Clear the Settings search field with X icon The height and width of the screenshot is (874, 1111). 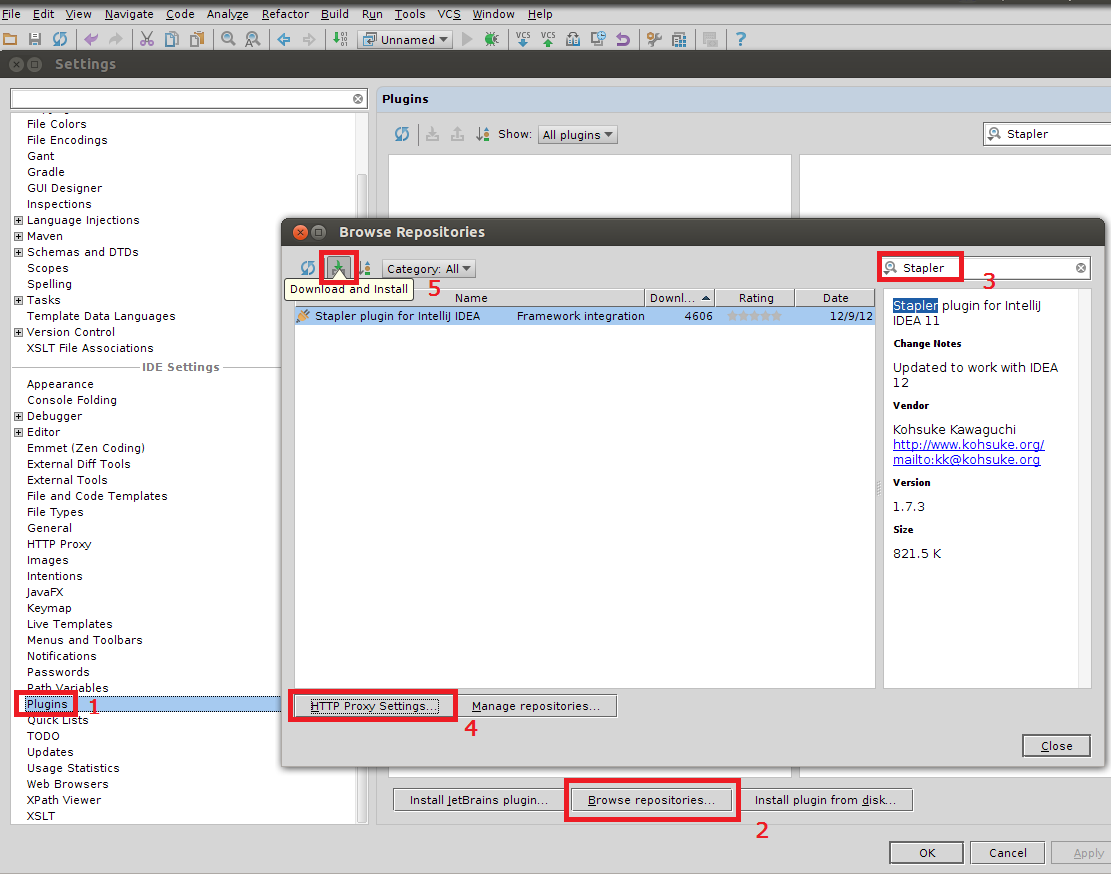tap(358, 99)
